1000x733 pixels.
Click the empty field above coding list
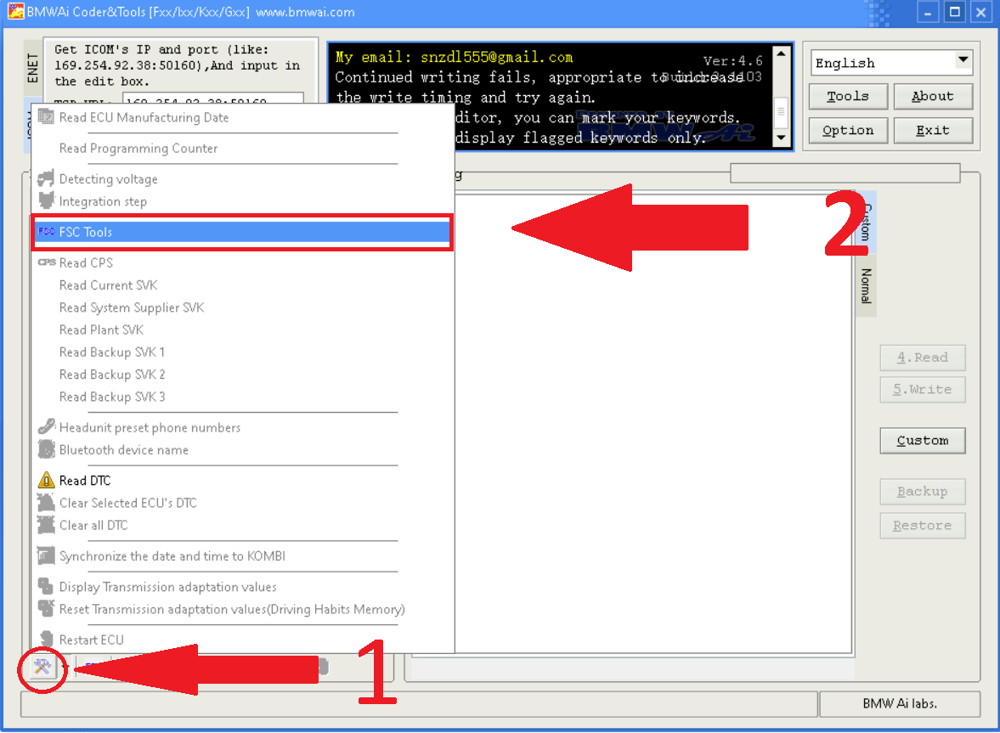pyautogui.click(x=845, y=173)
